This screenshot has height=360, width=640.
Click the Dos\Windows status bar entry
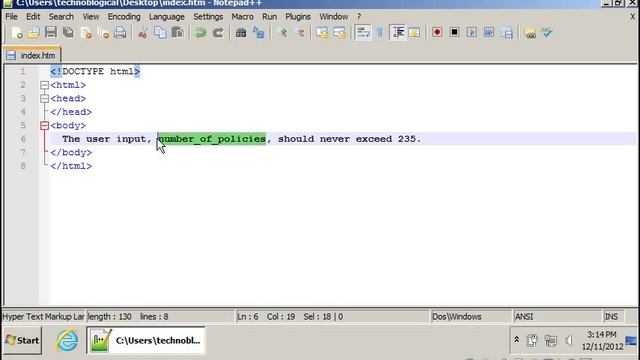(457, 317)
